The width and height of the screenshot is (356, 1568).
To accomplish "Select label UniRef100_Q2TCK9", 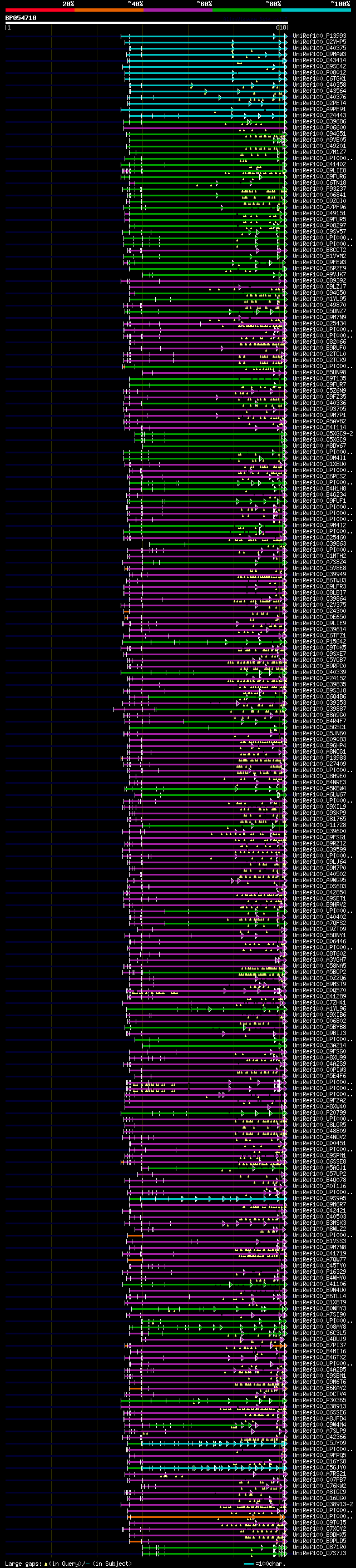I will coord(319,360).
